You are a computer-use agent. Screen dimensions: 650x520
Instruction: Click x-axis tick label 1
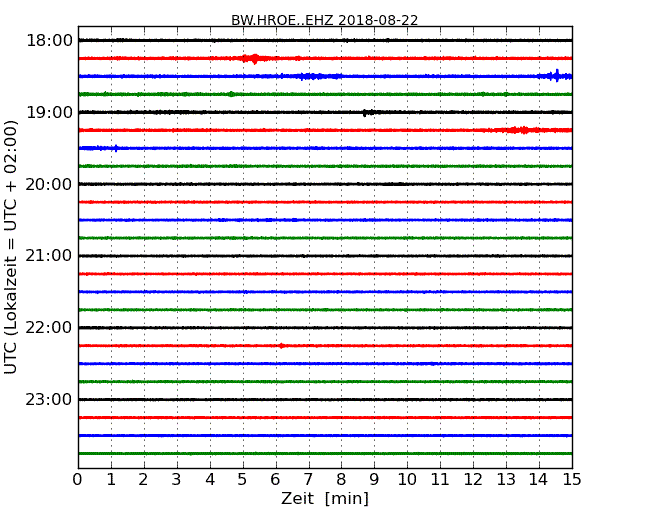tap(111, 480)
